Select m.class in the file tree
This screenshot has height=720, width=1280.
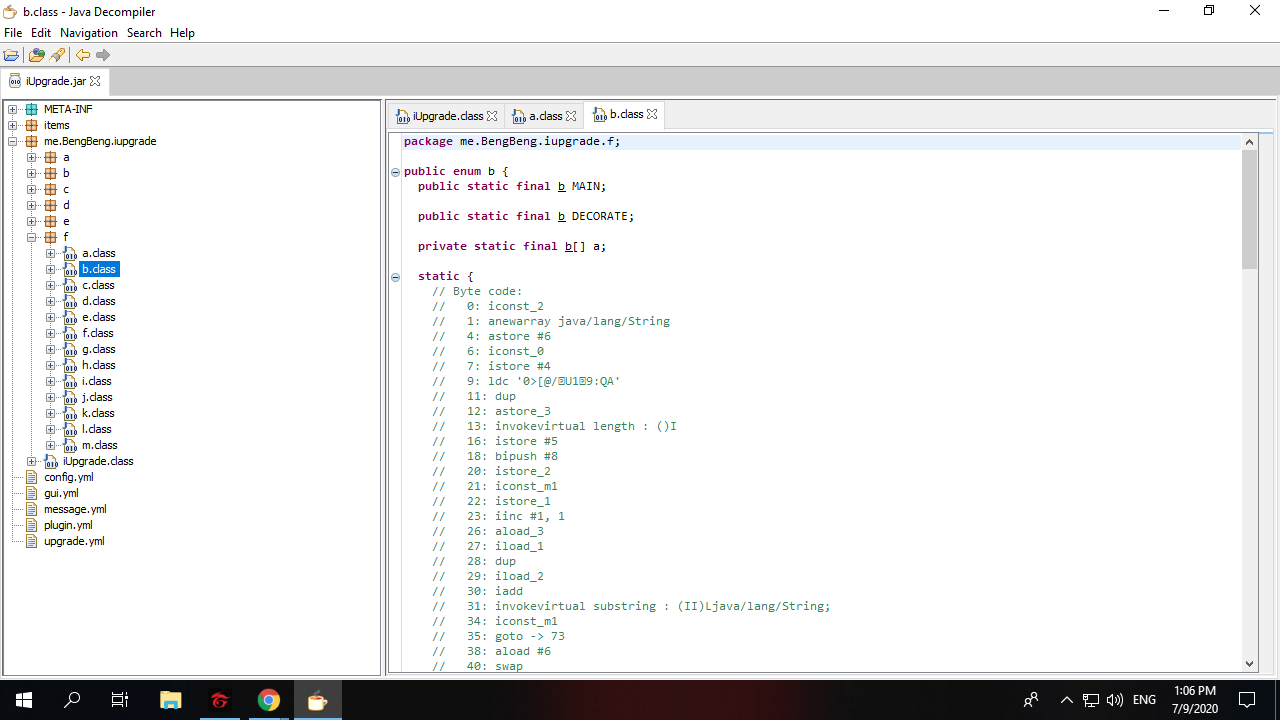click(x=99, y=445)
